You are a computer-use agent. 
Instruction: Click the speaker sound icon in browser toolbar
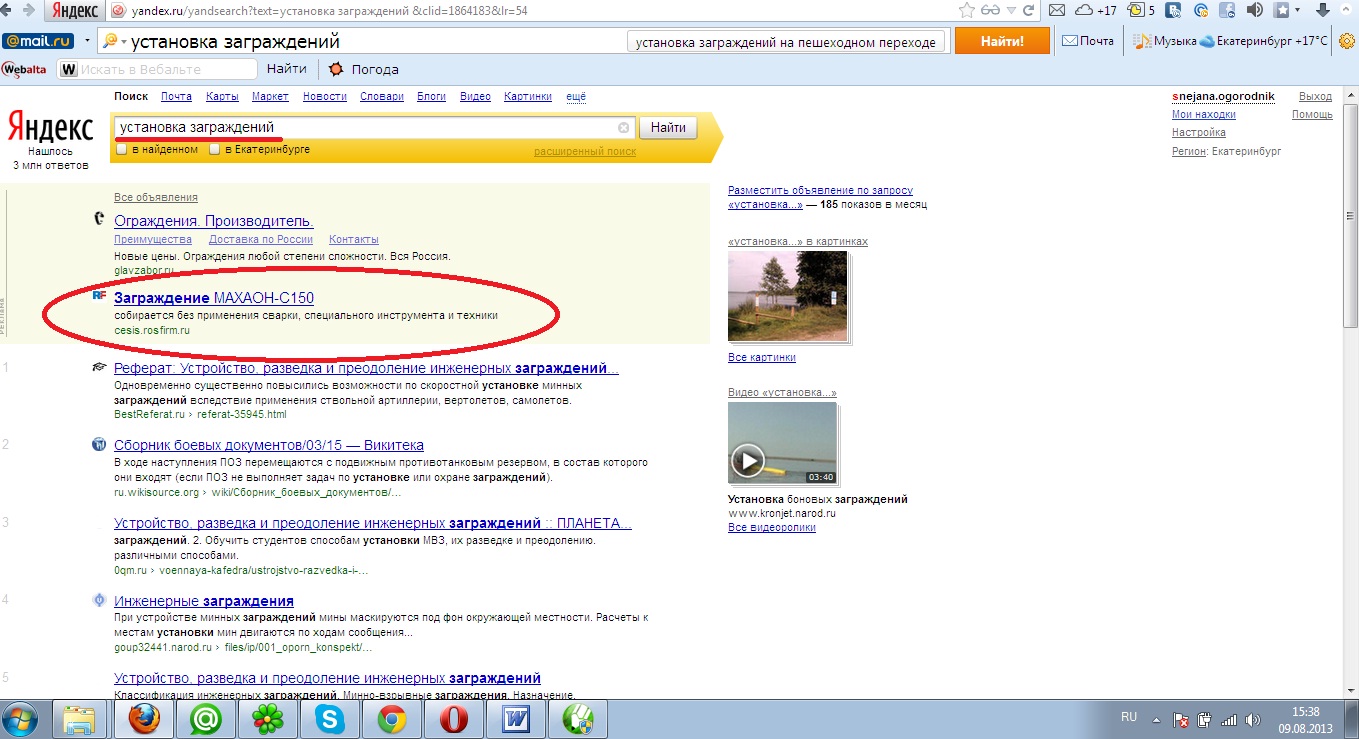point(1255,11)
